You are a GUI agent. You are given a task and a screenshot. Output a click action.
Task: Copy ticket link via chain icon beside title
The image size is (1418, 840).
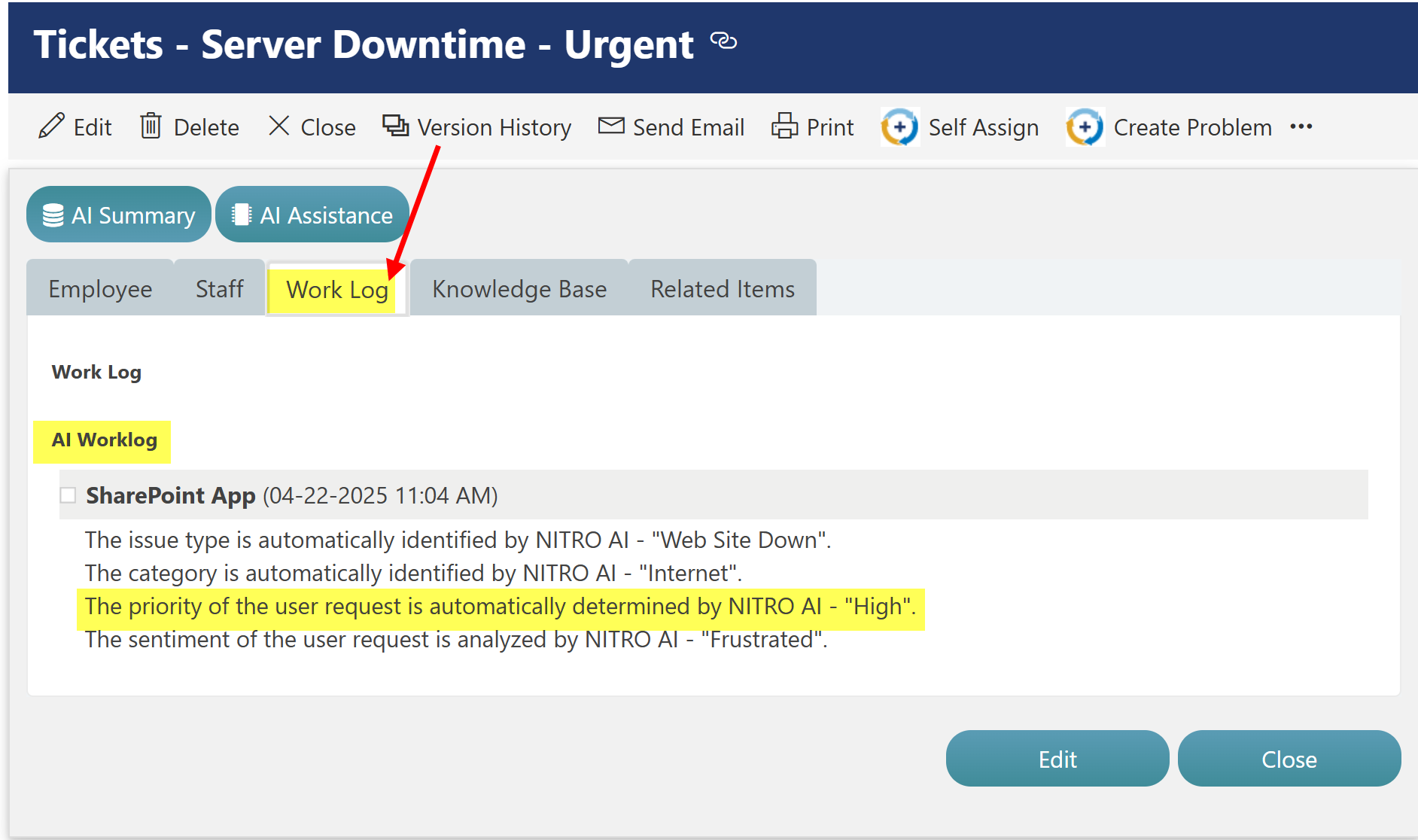click(723, 41)
